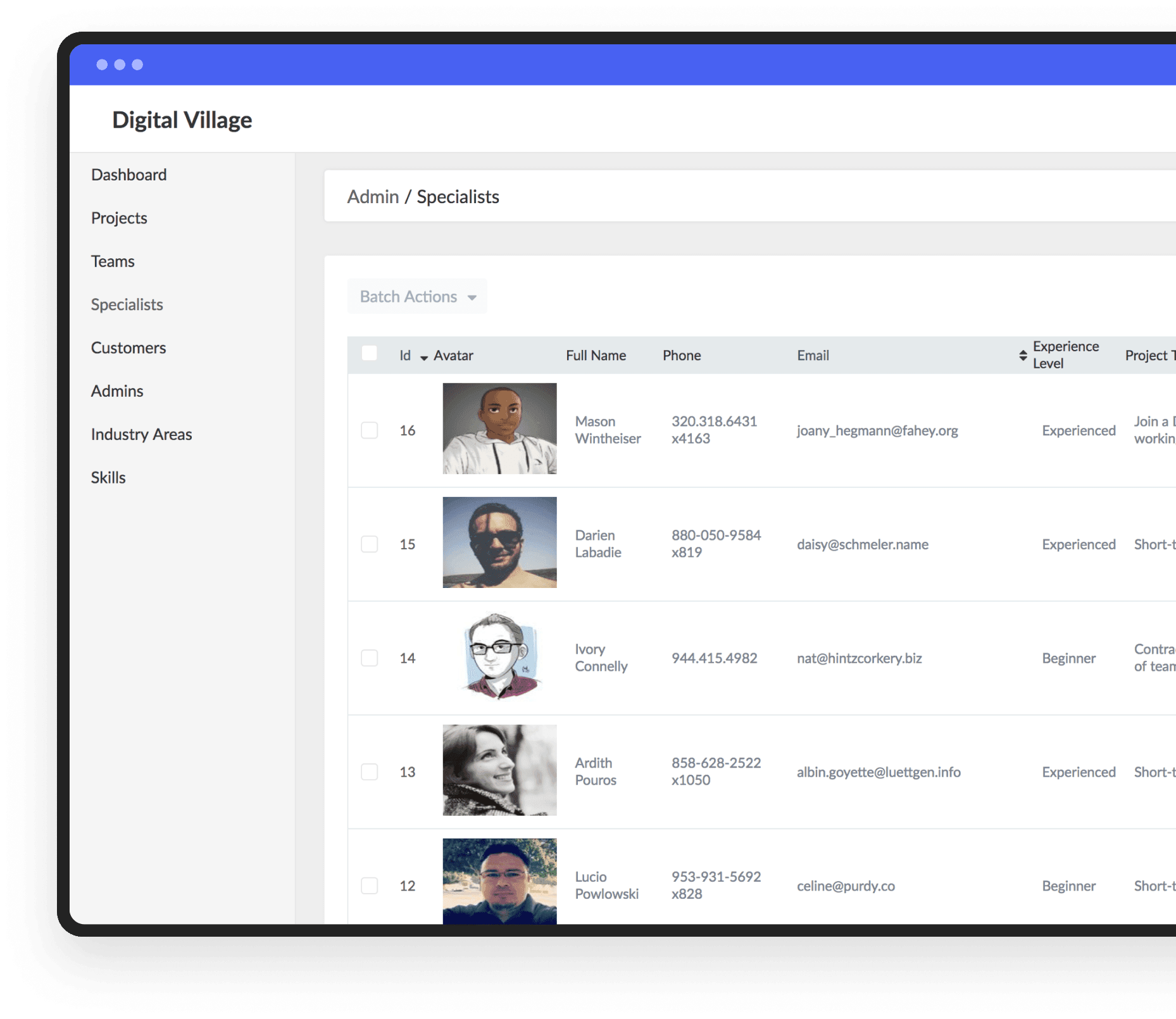Check the box for row 15
The image size is (1176, 1019).
coord(369,544)
